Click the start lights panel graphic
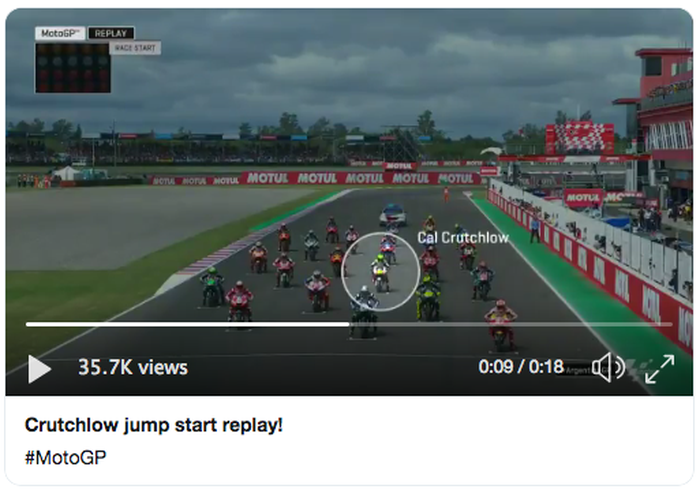This screenshot has height=493, width=700. click(73, 67)
